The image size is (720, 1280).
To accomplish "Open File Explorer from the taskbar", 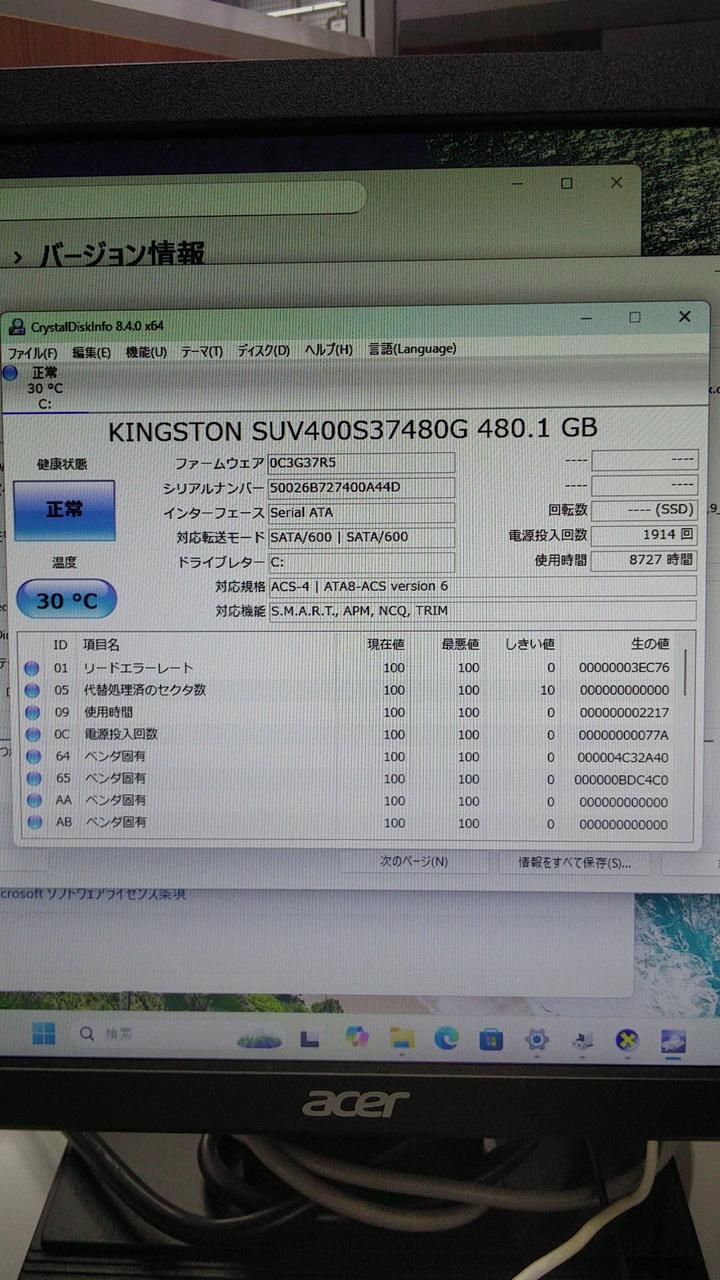I will [402, 1037].
